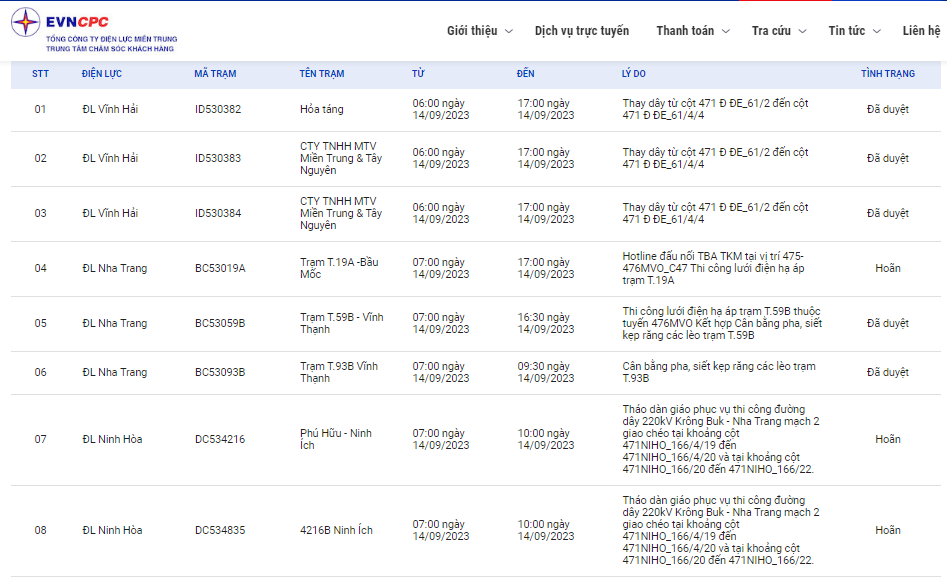The image size is (947, 581).
Task: Click the TÌNH TRẠNG column header
Action: point(887,74)
